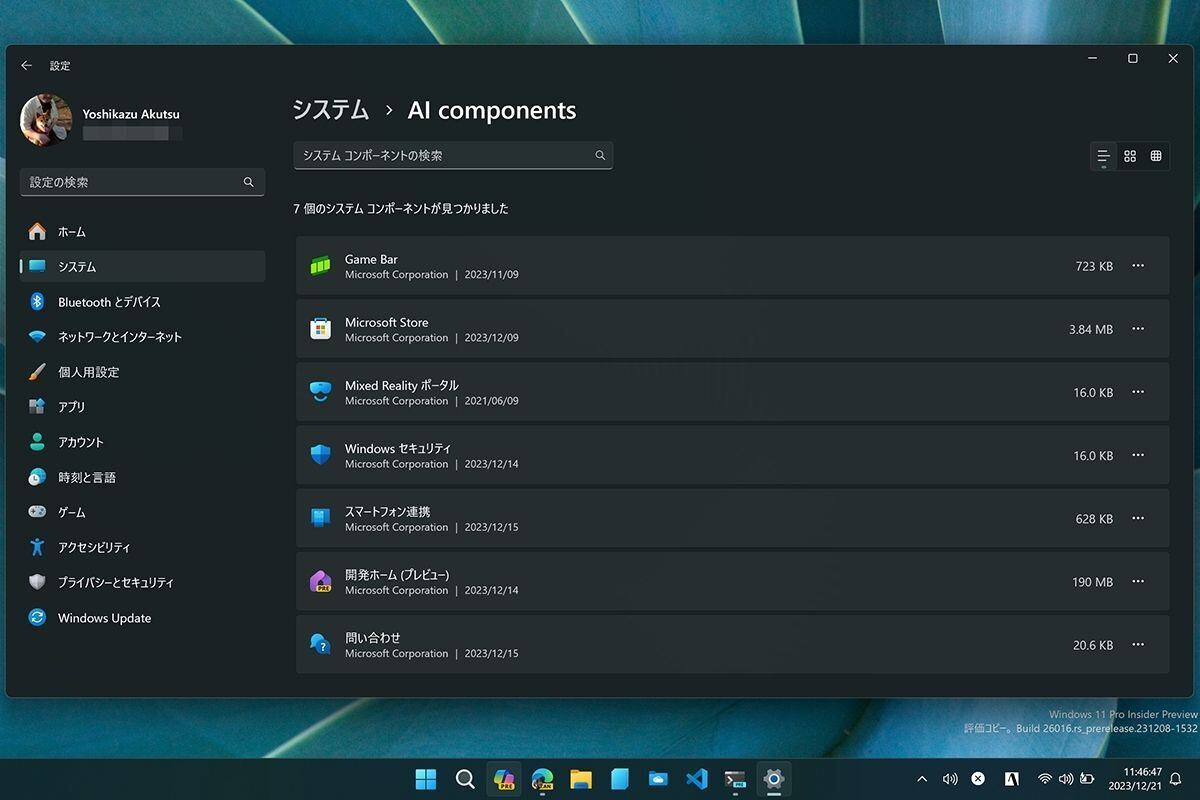Open the Wi-Fi quick settings
The width and height of the screenshot is (1200, 800).
point(1044,779)
